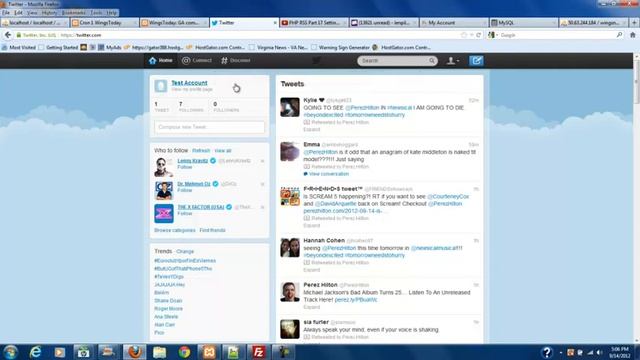Screen dimensions: 640x360
Task: Click the search magnifier in Twitter search box
Action: pos(432,61)
